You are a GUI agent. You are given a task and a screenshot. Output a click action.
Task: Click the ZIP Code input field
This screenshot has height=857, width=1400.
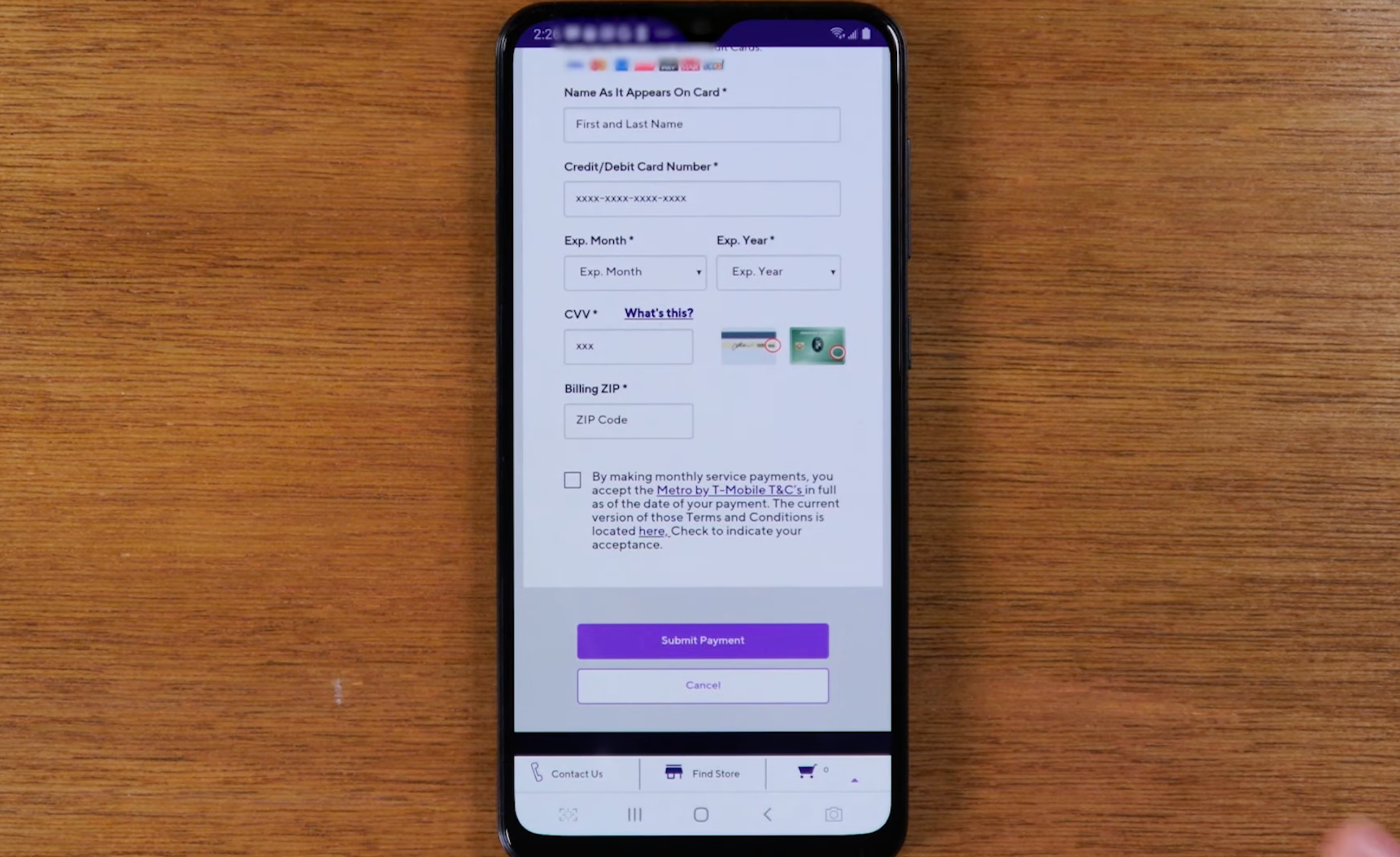[x=627, y=419]
